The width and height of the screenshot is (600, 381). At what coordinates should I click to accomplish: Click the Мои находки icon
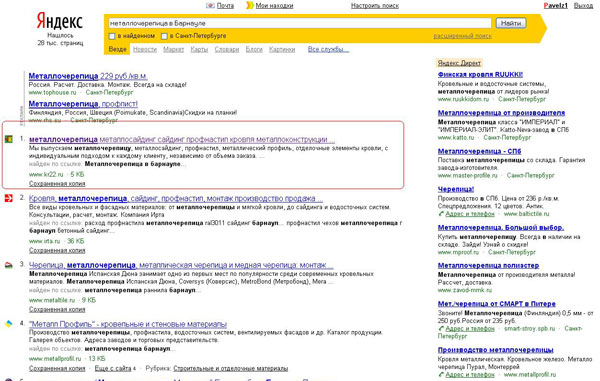pos(249,5)
